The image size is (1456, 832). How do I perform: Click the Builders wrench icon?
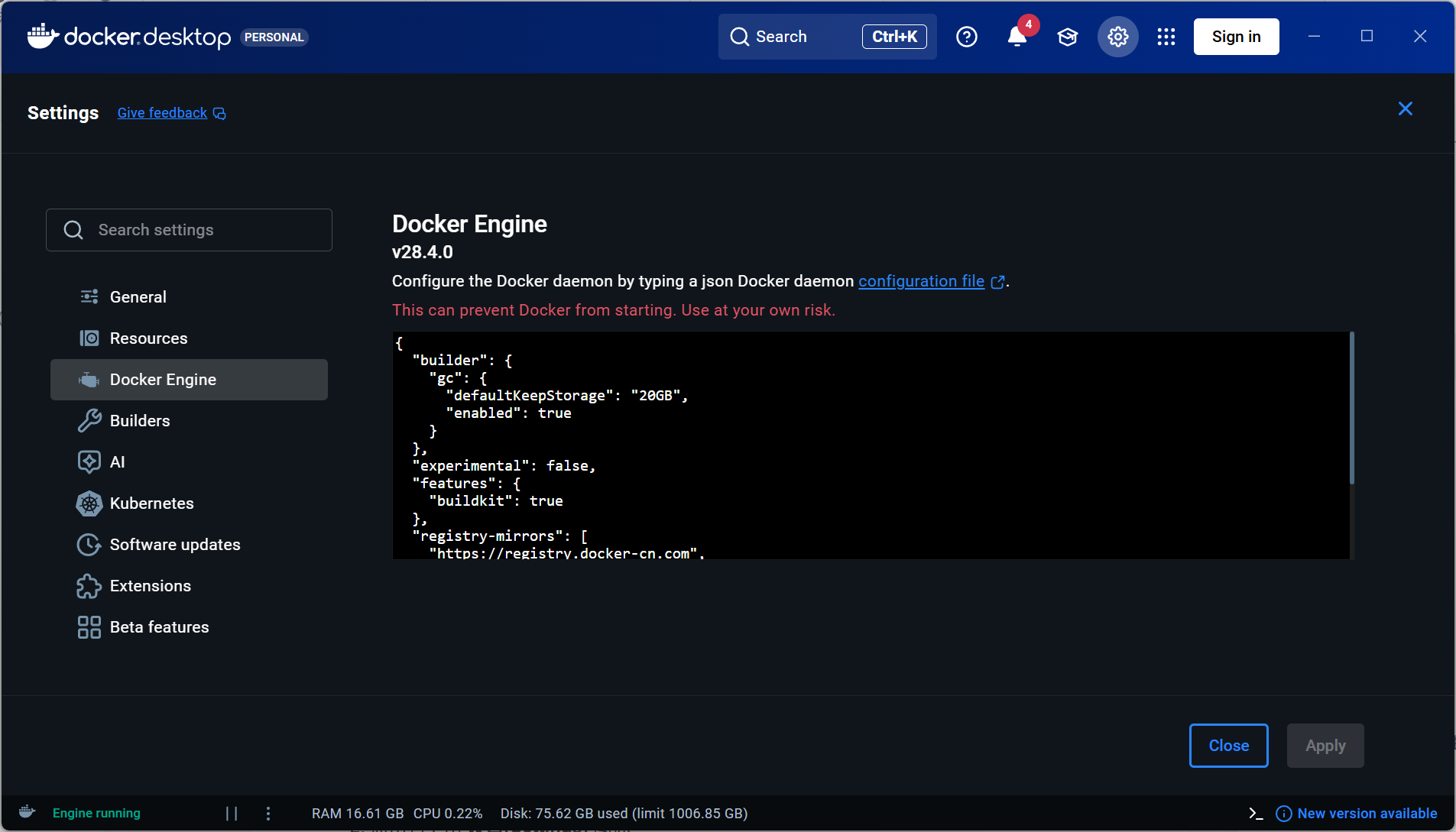pyautogui.click(x=89, y=420)
